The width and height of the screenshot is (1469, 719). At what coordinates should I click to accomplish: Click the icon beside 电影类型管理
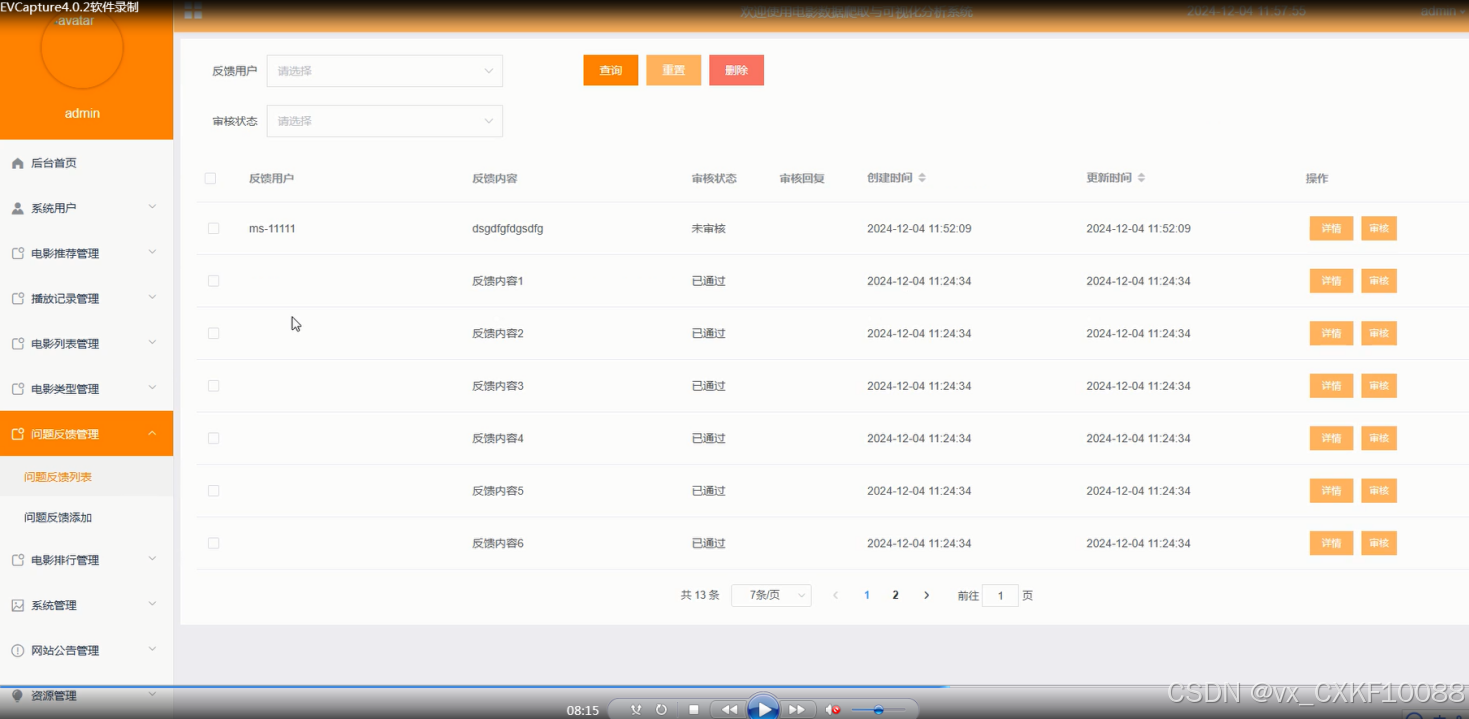pyautogui.click(x=17, y=388)
